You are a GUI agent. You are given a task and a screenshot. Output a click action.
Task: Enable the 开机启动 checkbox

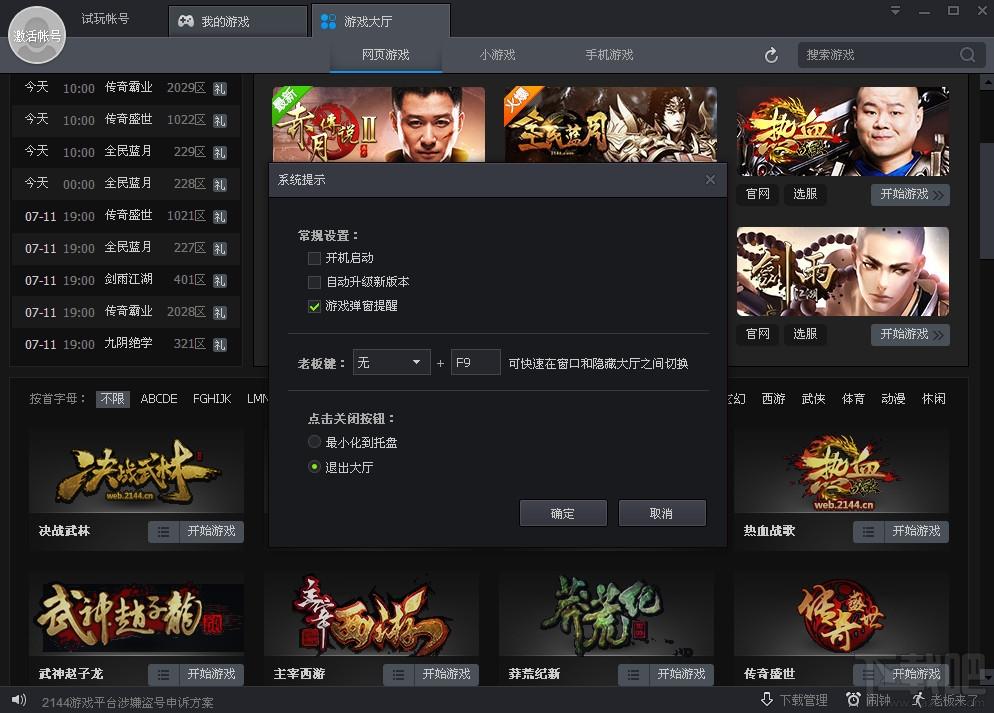click(314, 258)
